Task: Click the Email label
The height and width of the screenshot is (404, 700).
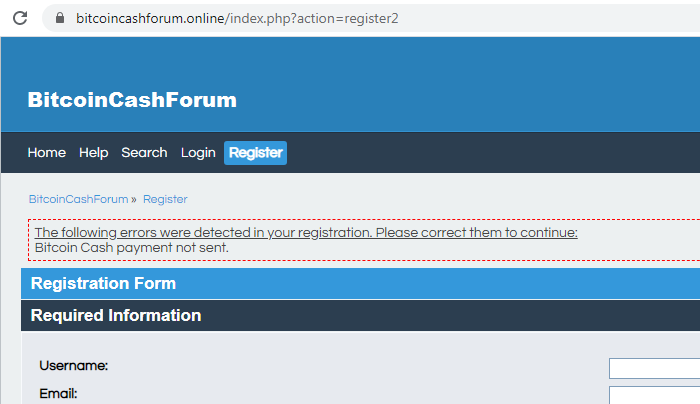Action: pyautogui.click(x=58, y=394)
